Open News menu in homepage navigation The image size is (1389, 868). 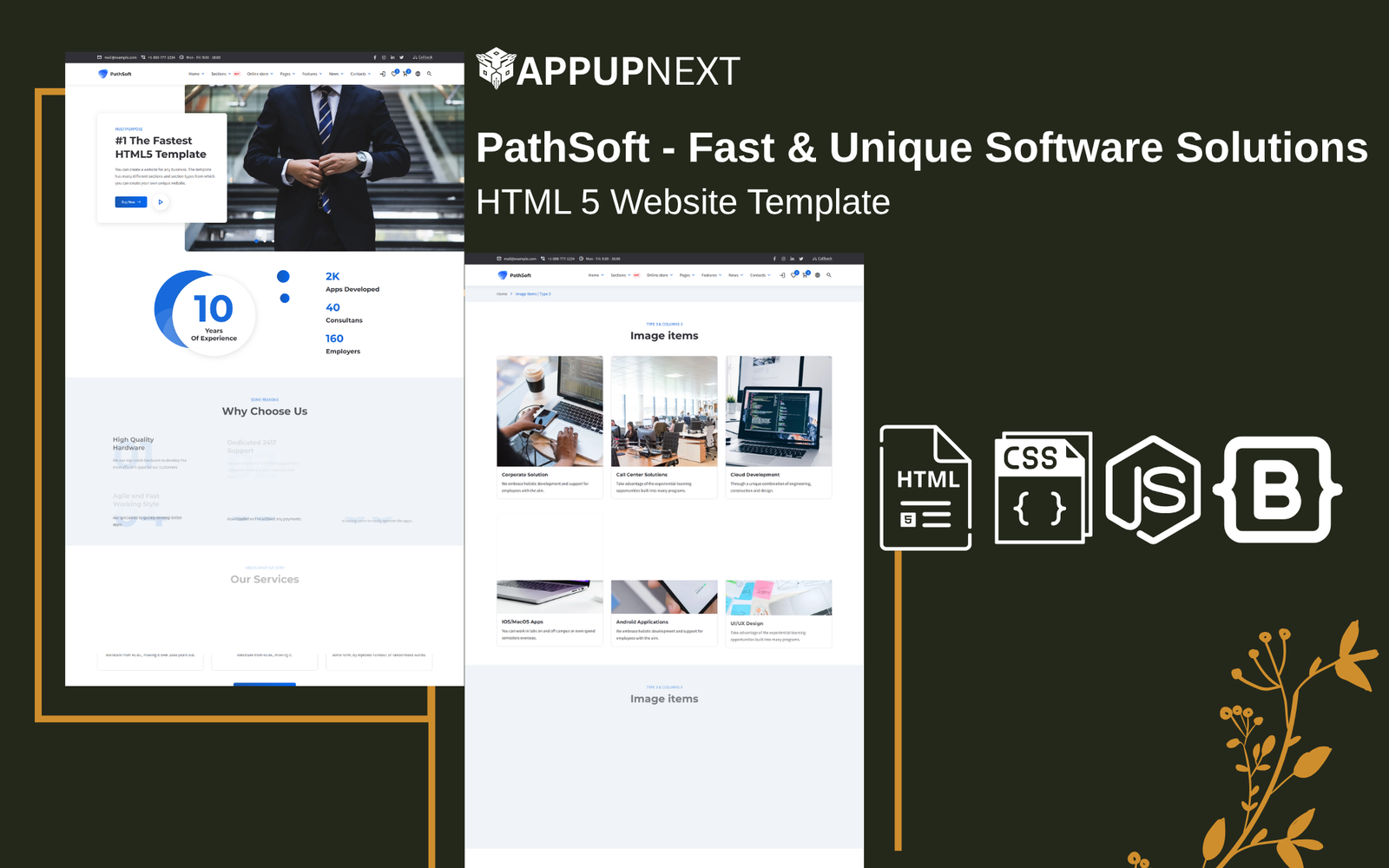click(335, 74)
